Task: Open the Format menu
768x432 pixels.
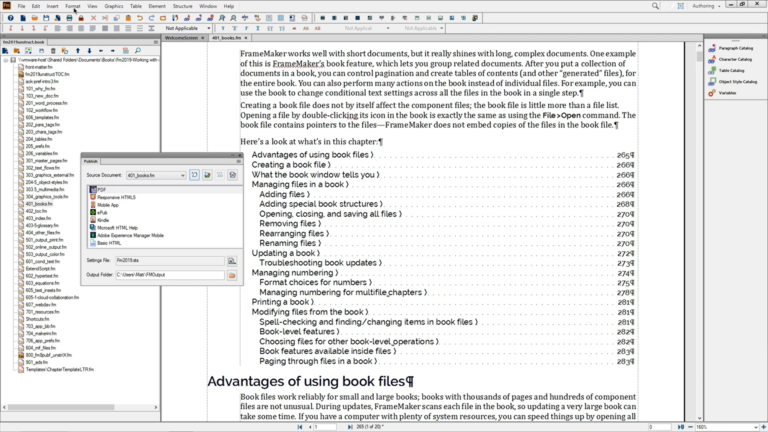Action: click(x=72, y=6)
